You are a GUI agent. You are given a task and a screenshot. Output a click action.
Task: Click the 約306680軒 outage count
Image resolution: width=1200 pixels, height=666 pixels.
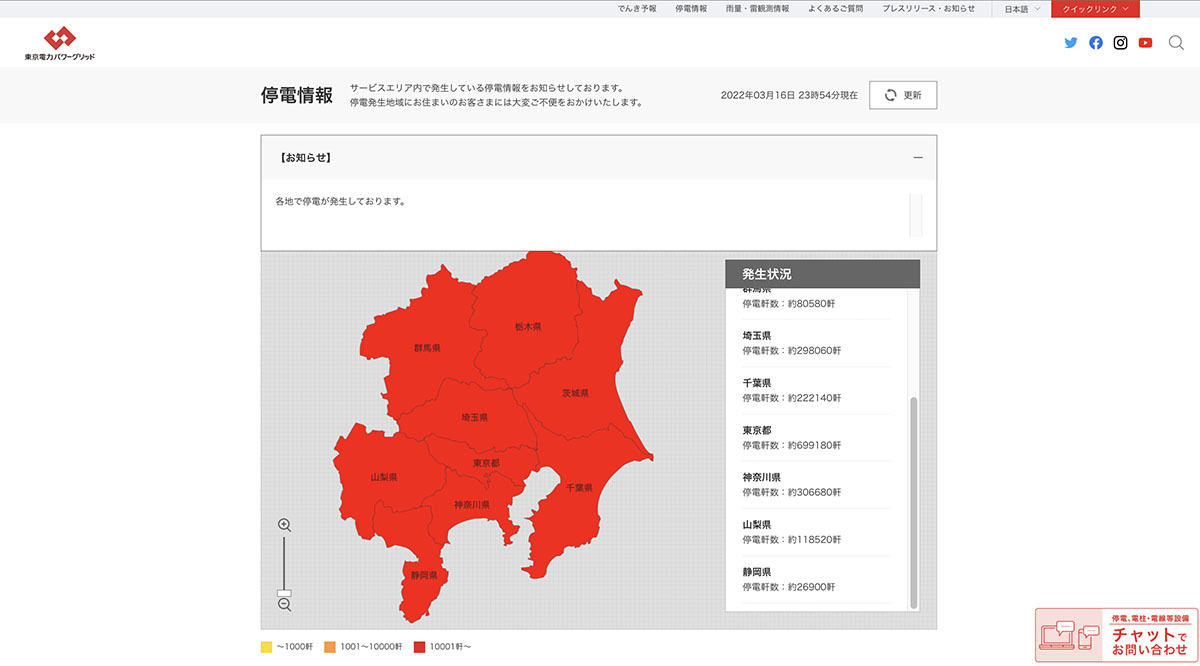pos(815,492)
